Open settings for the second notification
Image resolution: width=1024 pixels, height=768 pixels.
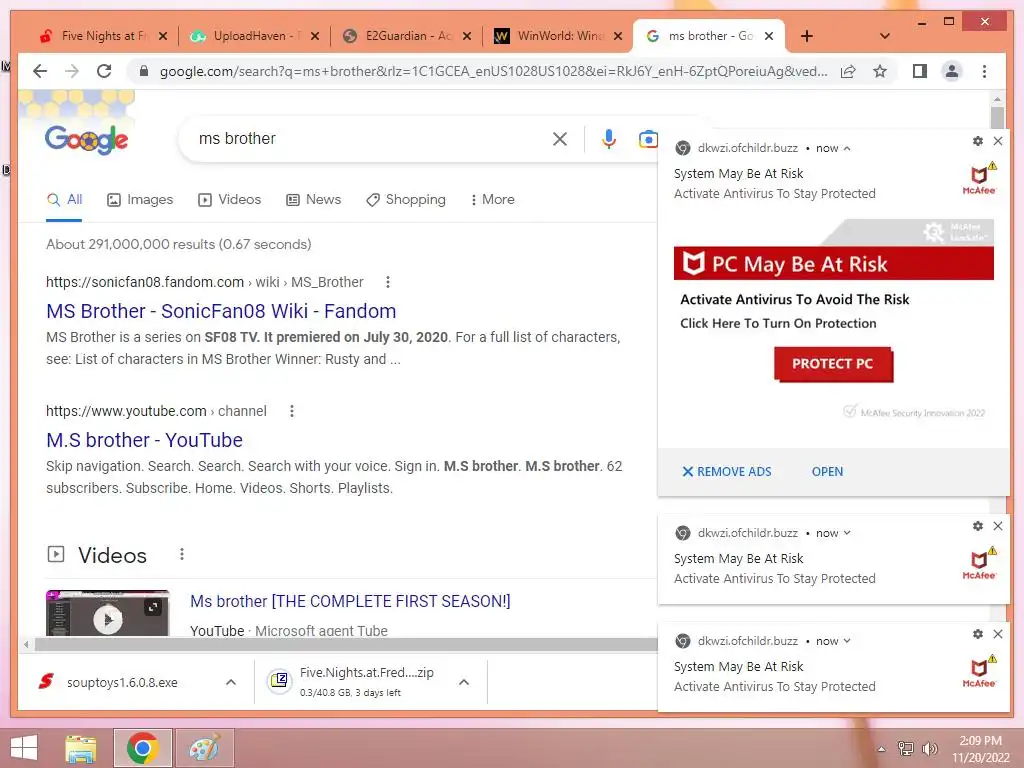978,526
